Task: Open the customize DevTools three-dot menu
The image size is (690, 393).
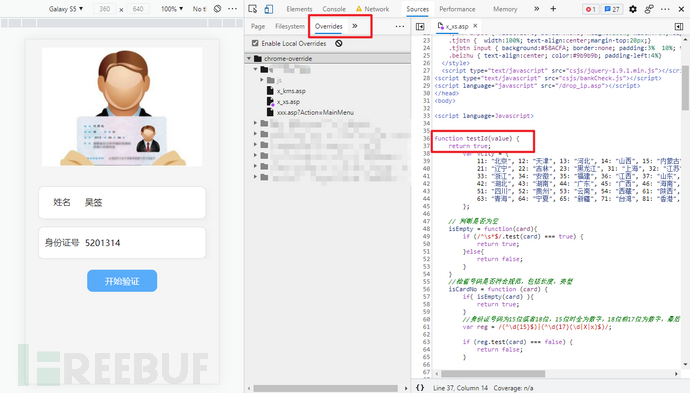Action: click(665, 9)
